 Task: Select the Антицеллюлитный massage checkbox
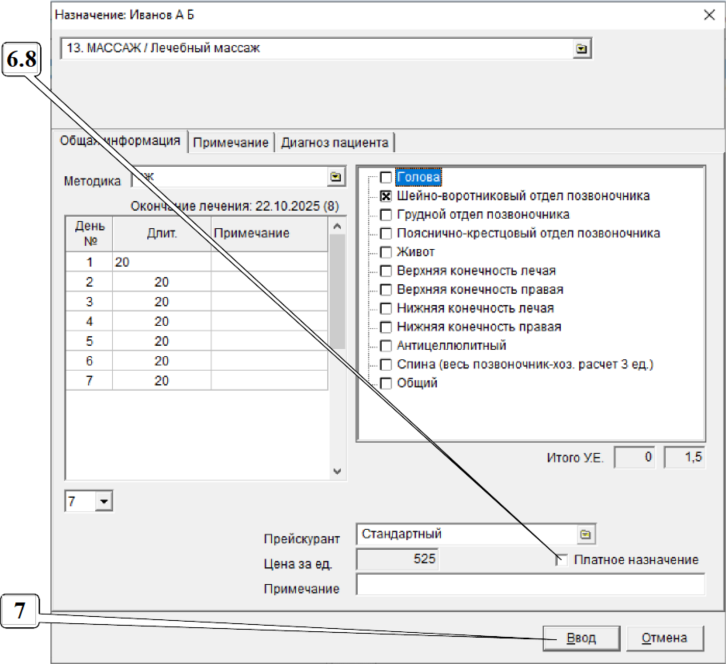click(386, 346)
